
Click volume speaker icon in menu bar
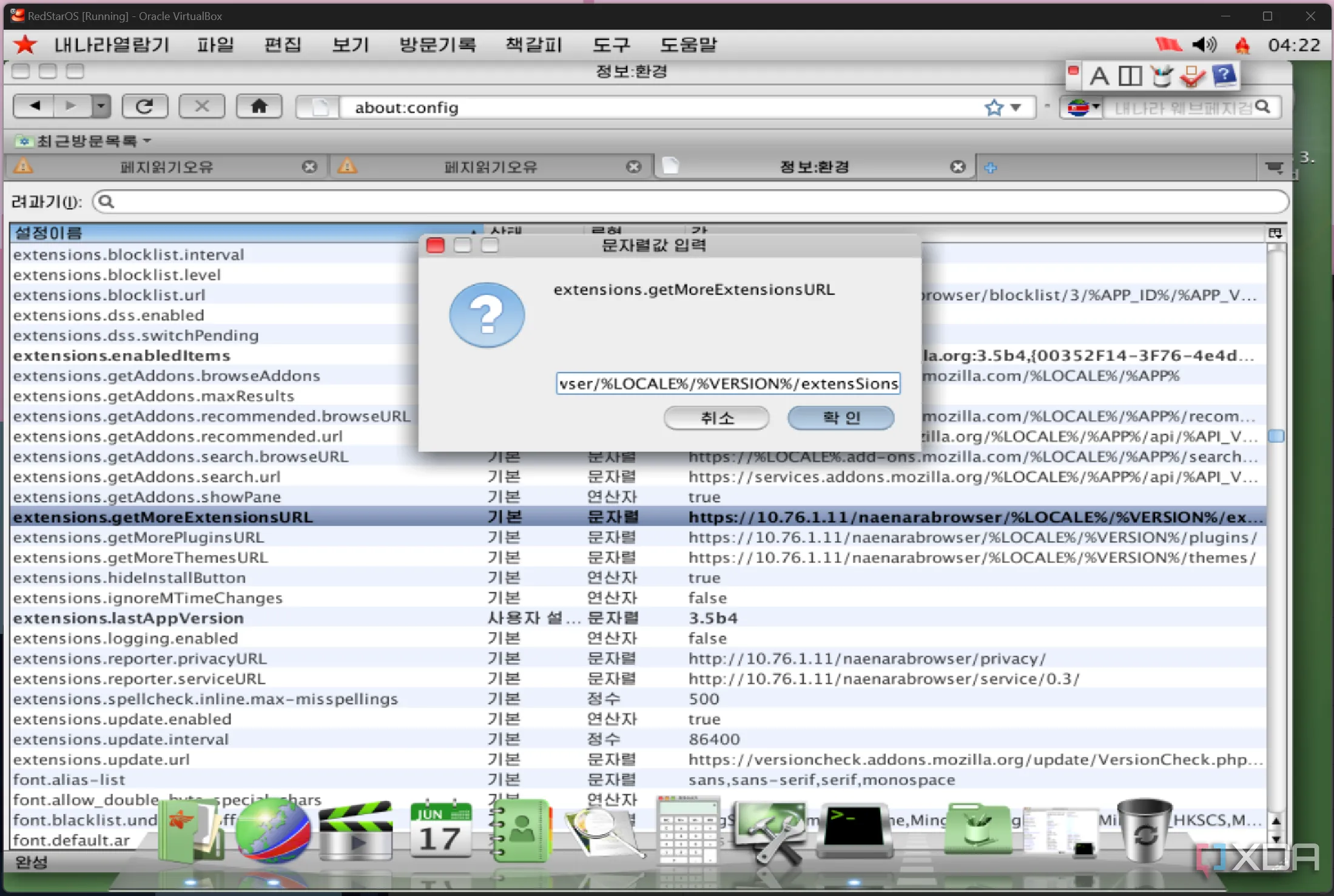[1204, 44]
